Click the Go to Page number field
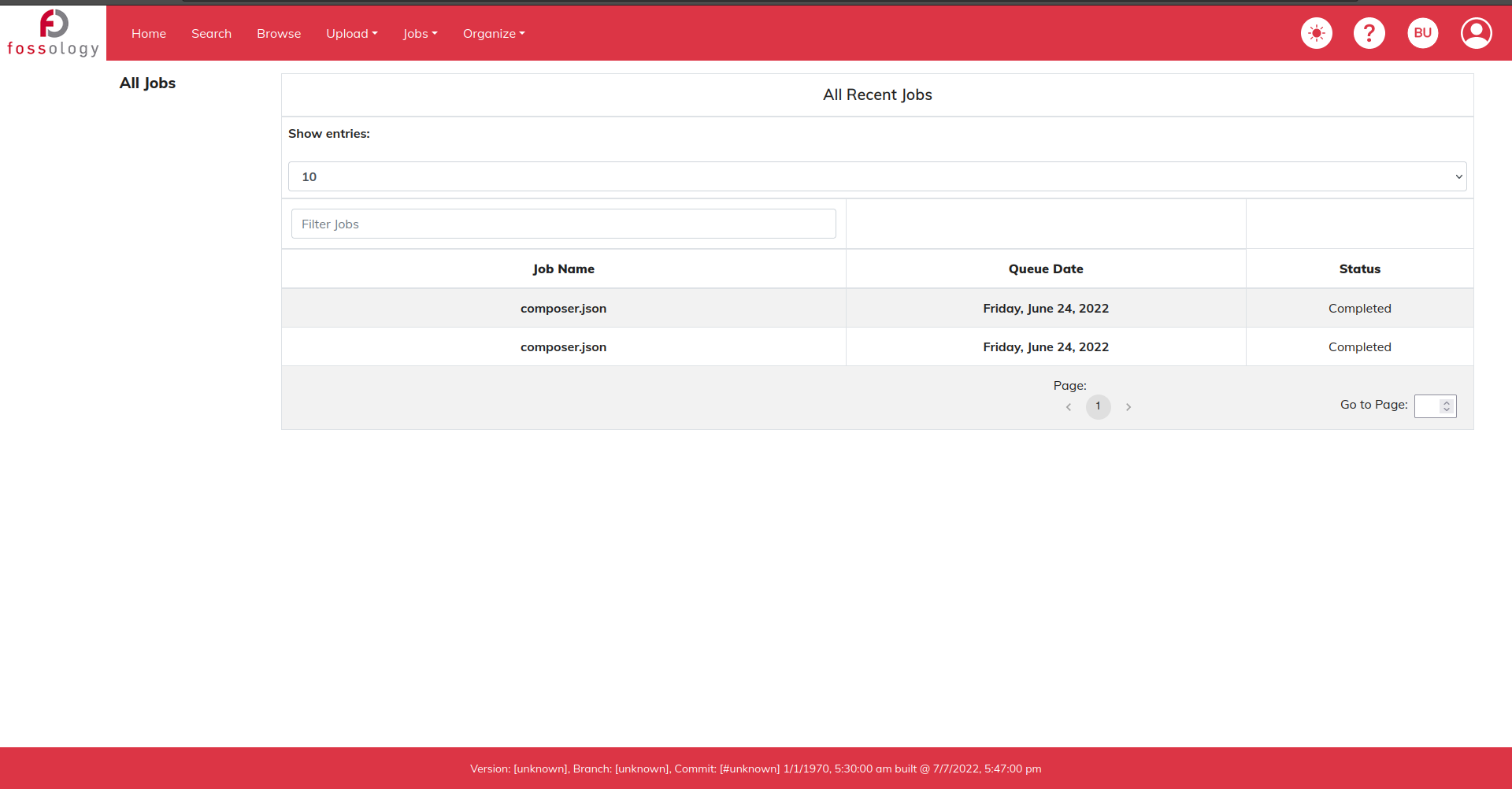 pyautogui.click(x=1435, y=406)
